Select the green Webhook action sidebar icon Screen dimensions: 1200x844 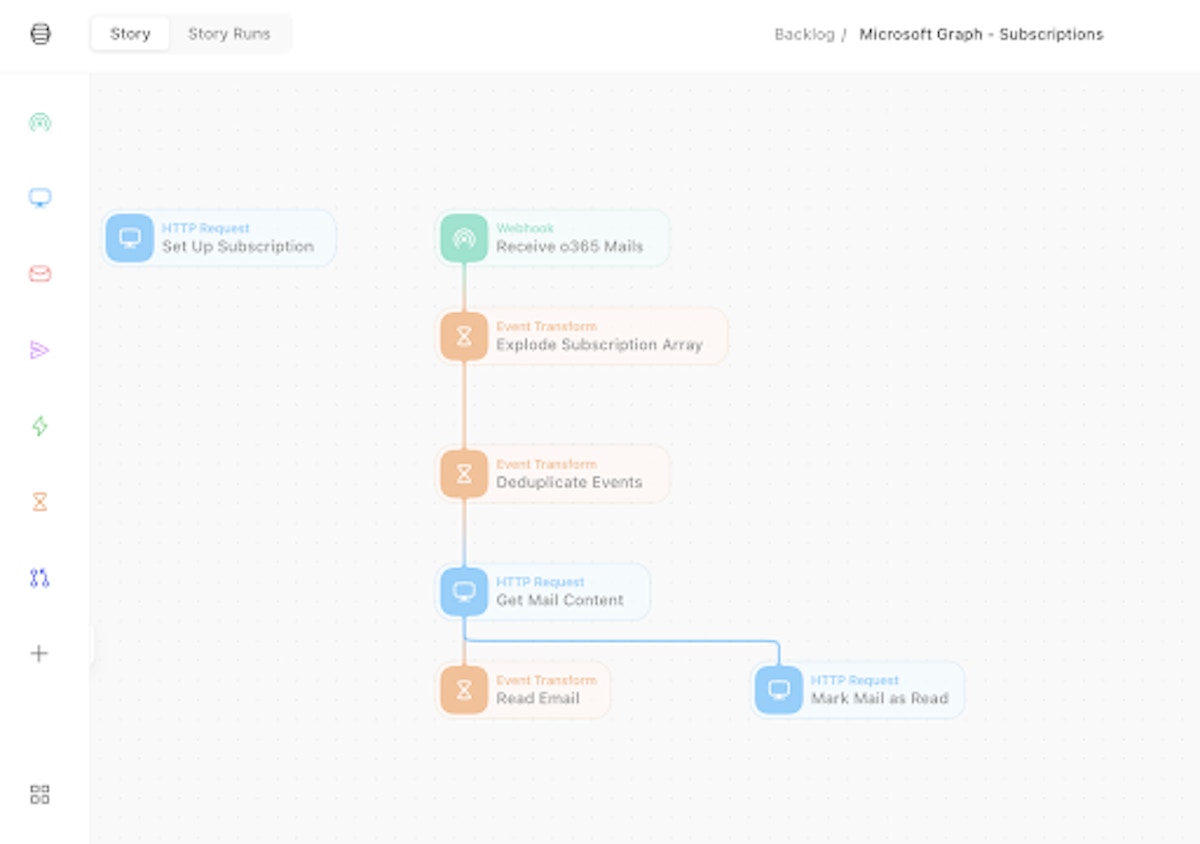point(40,123)
